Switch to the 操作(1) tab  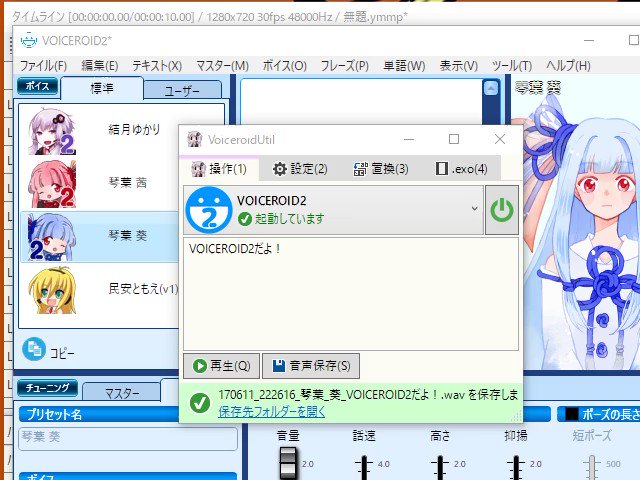click(x=220, y=169)
